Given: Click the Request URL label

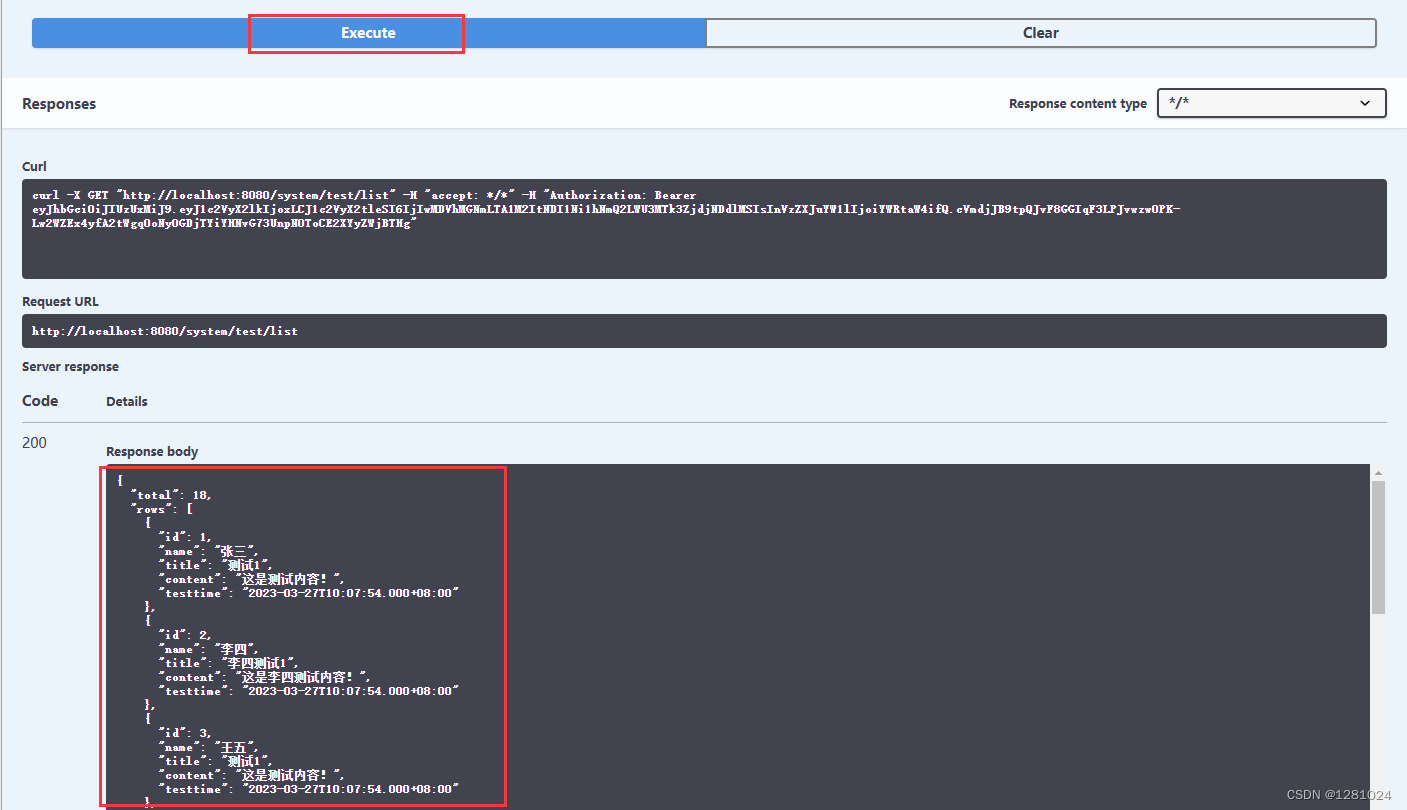Looking at the screenshot, I should (x=60, y=302).
